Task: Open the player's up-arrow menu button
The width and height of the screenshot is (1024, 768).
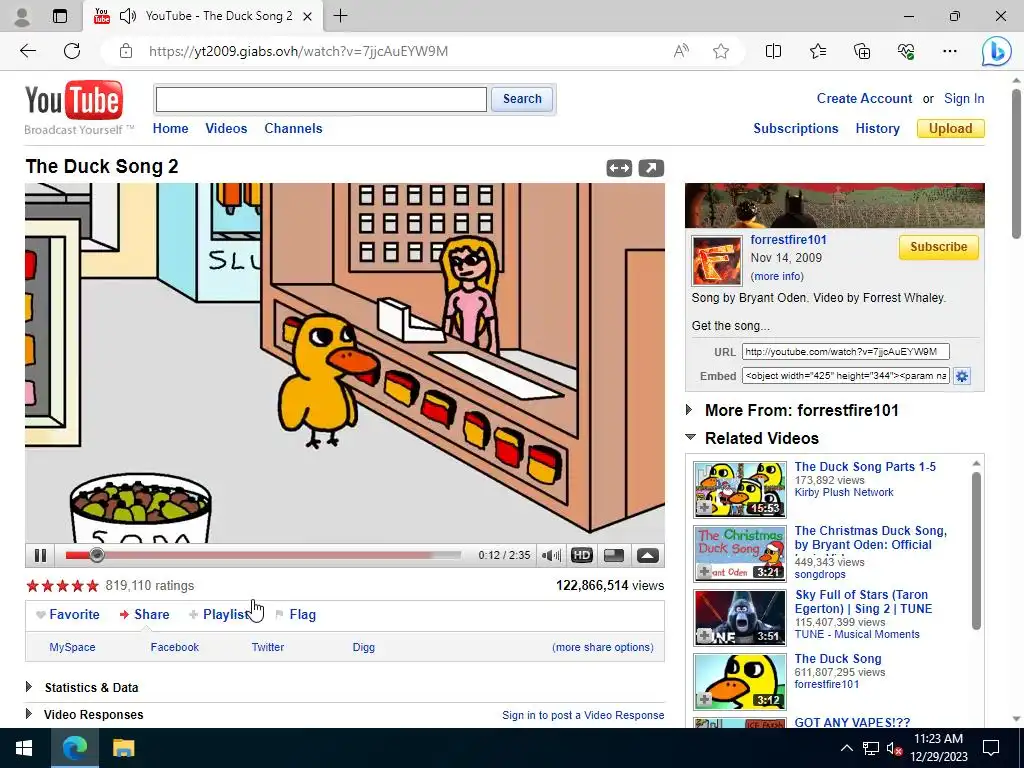Action: (x=647, y=555)
